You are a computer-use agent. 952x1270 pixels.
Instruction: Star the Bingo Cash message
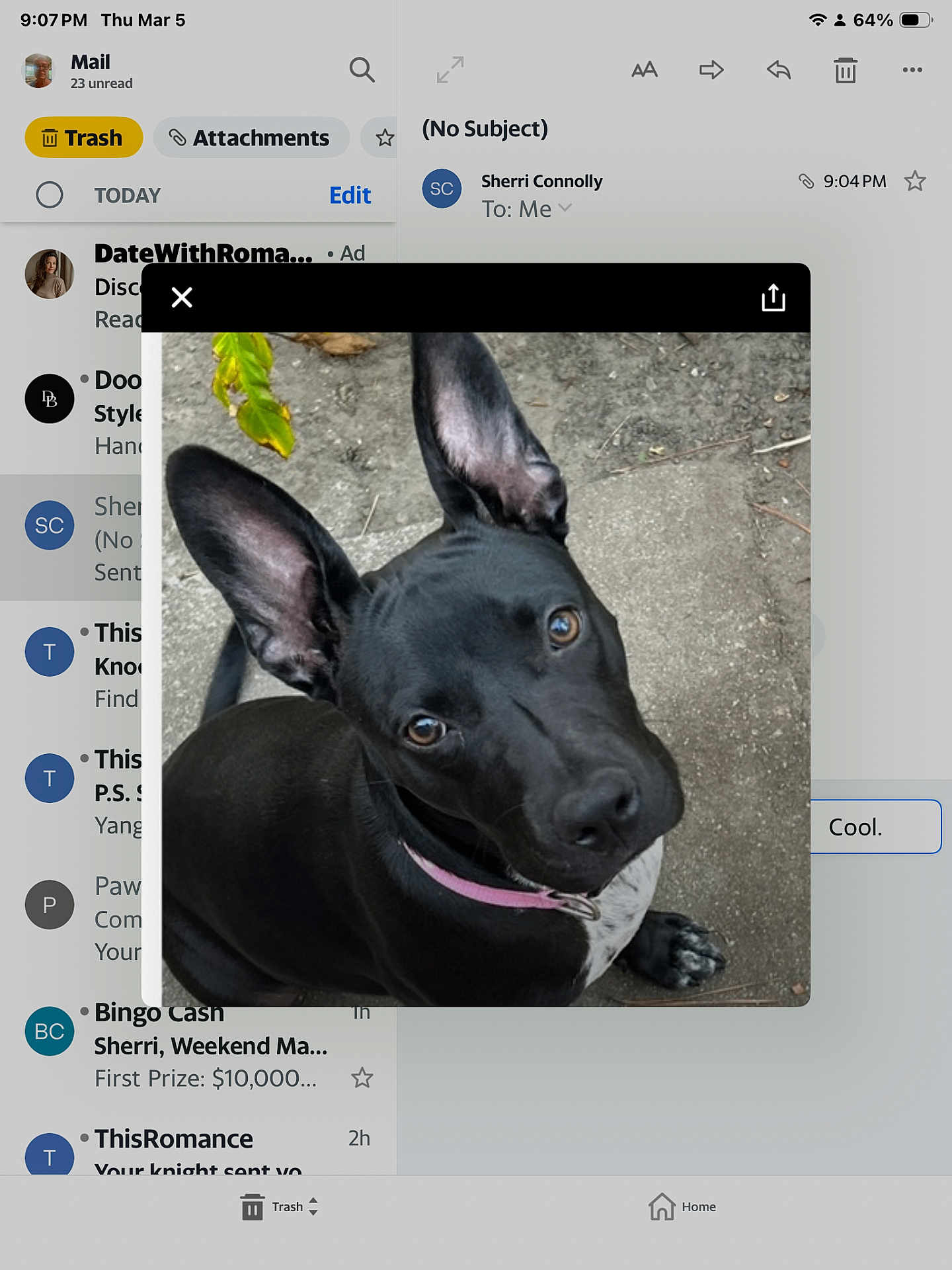[x=362, y=1078]
